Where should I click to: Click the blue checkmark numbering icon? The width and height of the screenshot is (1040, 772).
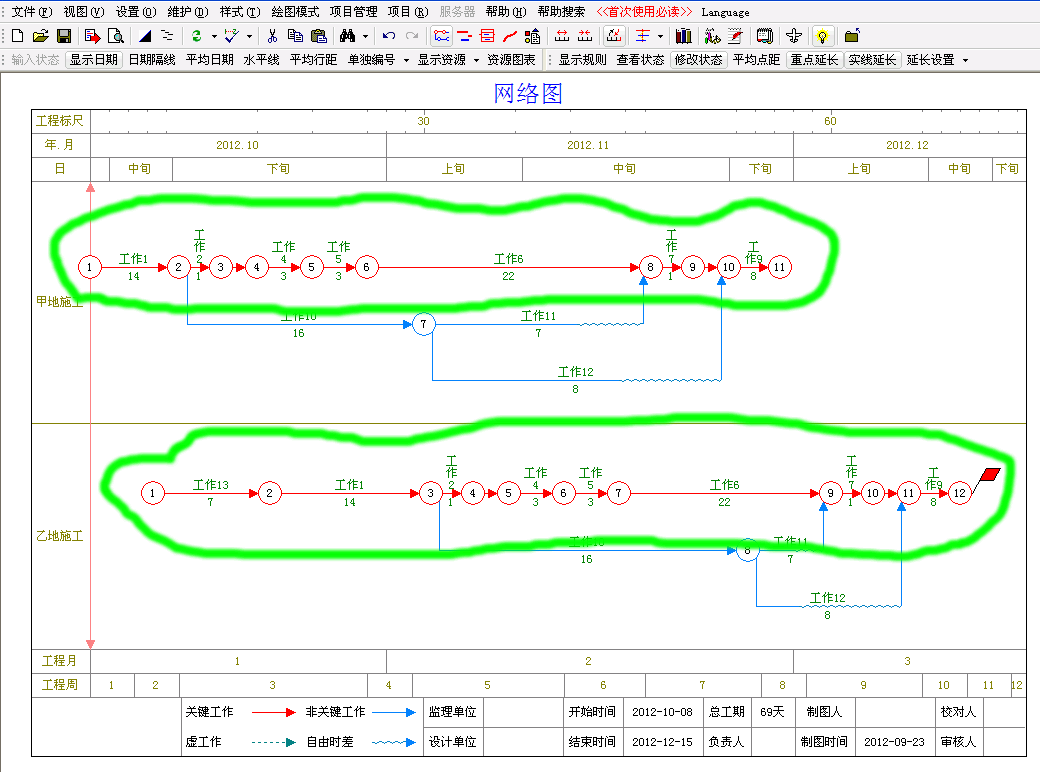point(231,36)
